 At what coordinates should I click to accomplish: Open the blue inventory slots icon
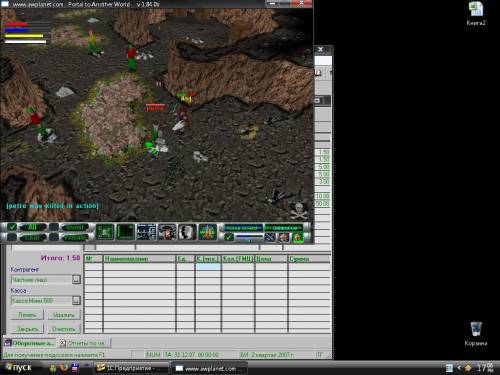pyautogui.click(x=146, y=232)
